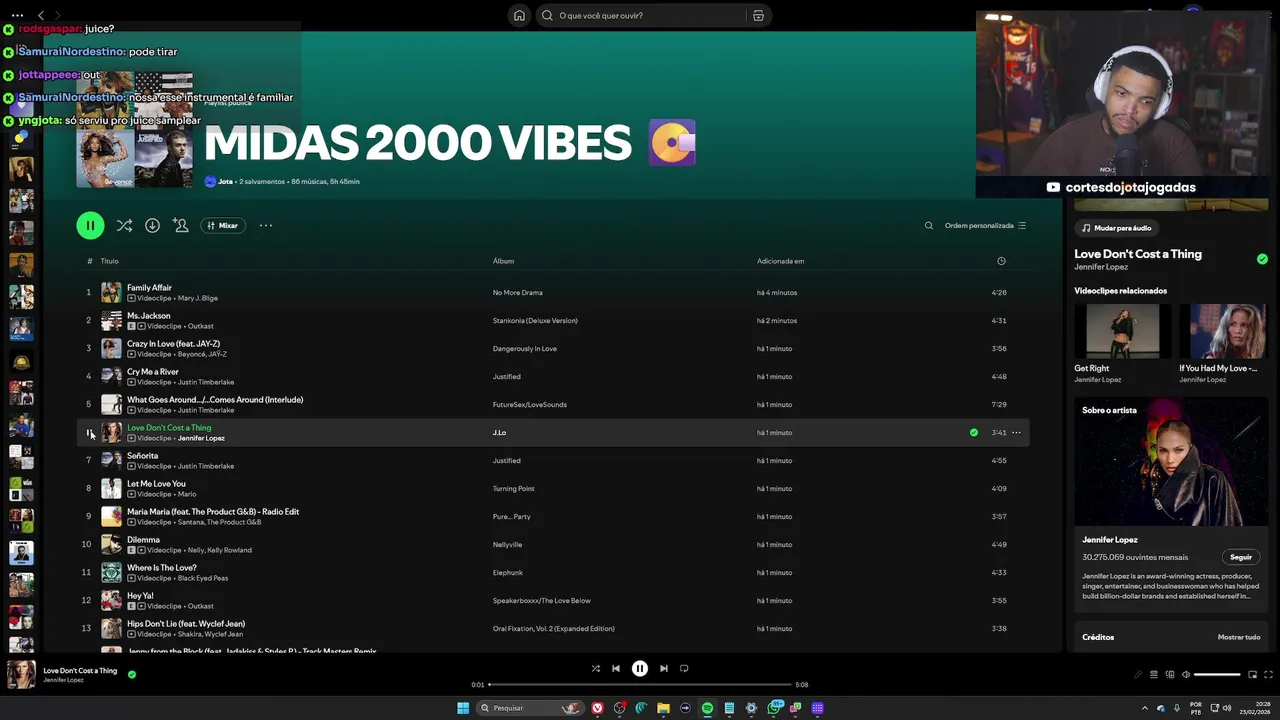Go to Spotify Home with the house icon
The width and height of the screenshot is (1280, 720).
tap(519, 15)
